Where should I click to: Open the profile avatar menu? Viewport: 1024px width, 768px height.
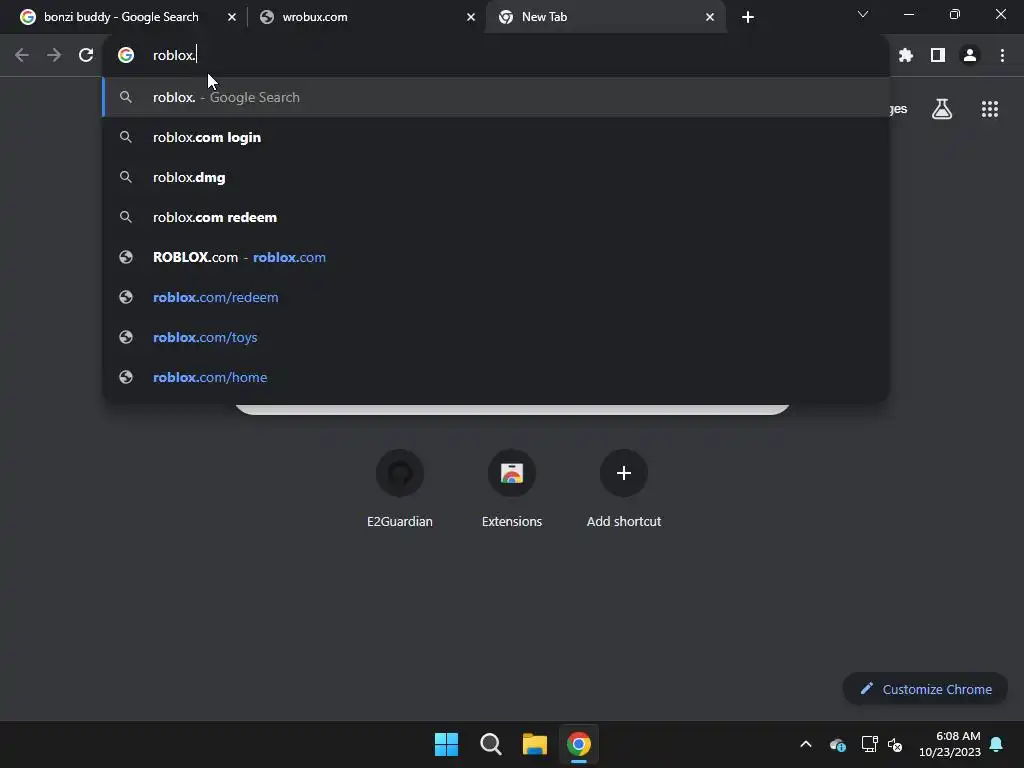(x=970, y=56)
